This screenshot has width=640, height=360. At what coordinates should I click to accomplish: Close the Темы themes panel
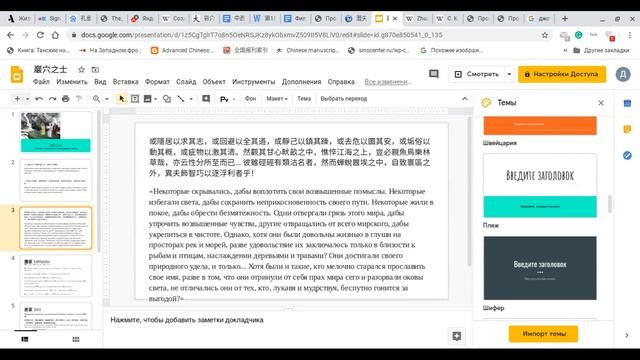click(x=601, y=103)
